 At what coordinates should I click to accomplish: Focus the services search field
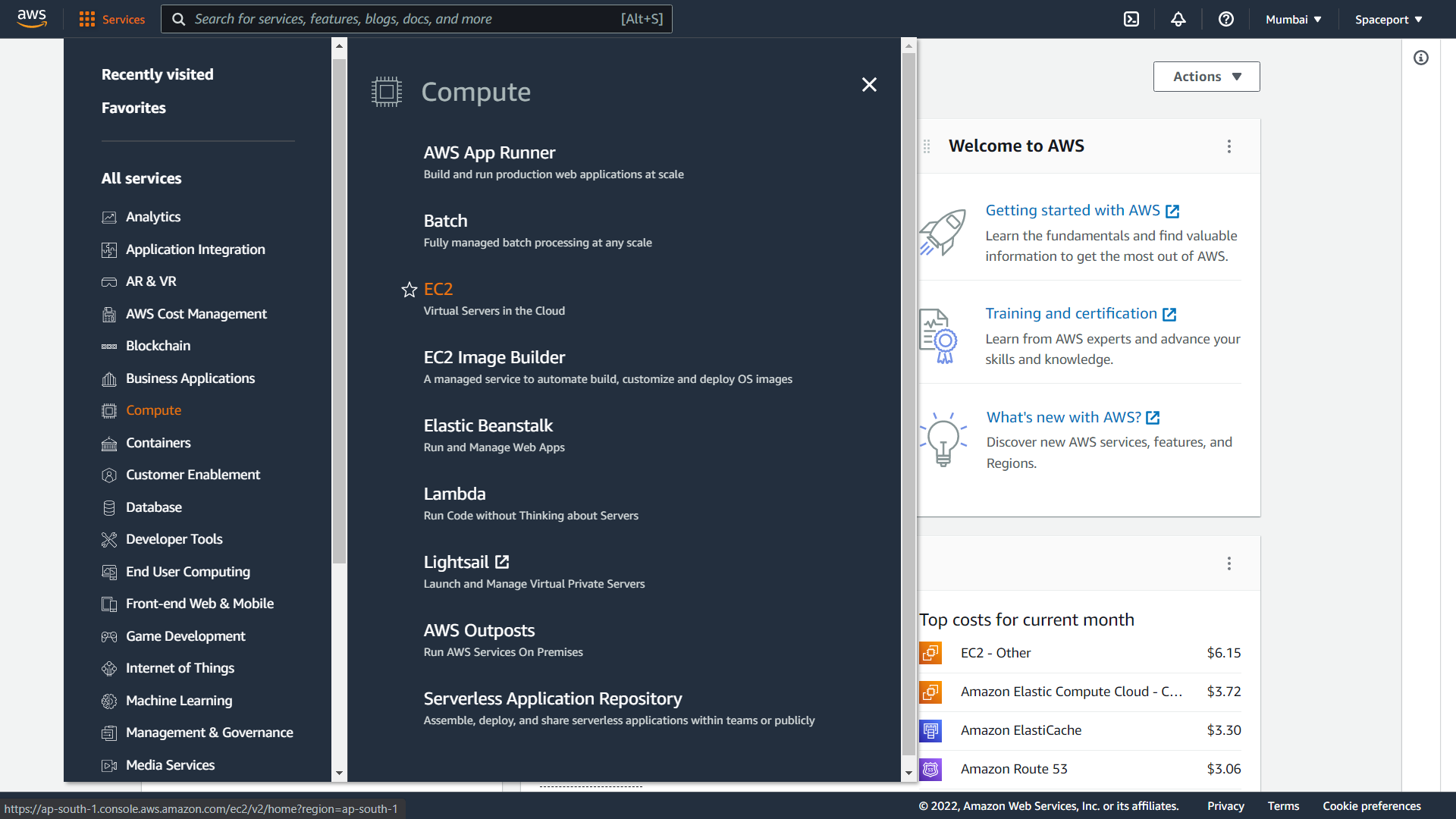point(416,19)
